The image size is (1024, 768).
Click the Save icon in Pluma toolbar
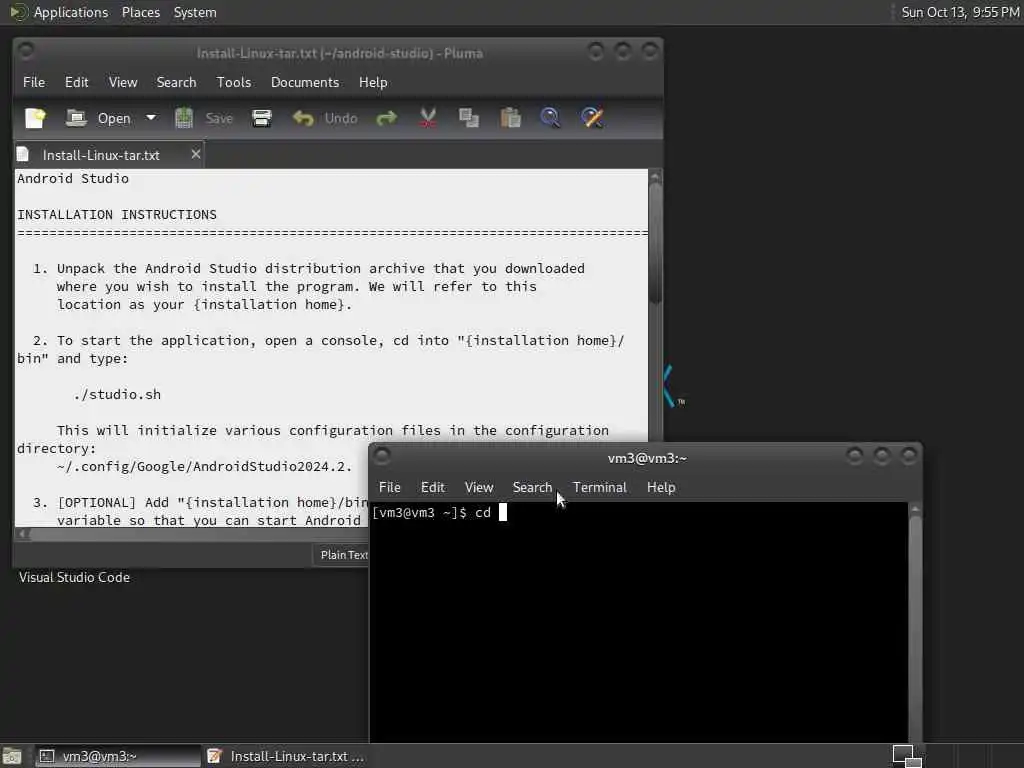(184, 118)
